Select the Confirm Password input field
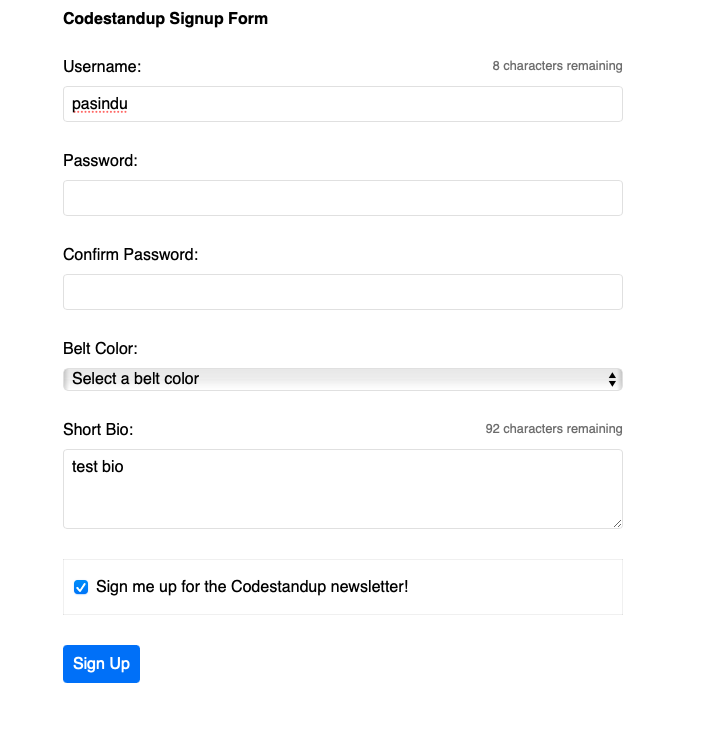713x732 pixels. click(x=342, y=292)
